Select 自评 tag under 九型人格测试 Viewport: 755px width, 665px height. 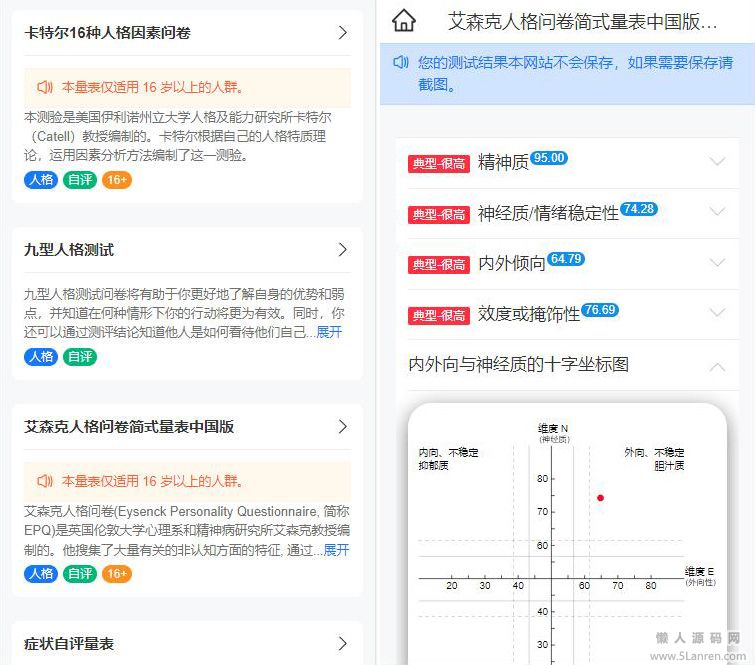[x=80, y=357]
